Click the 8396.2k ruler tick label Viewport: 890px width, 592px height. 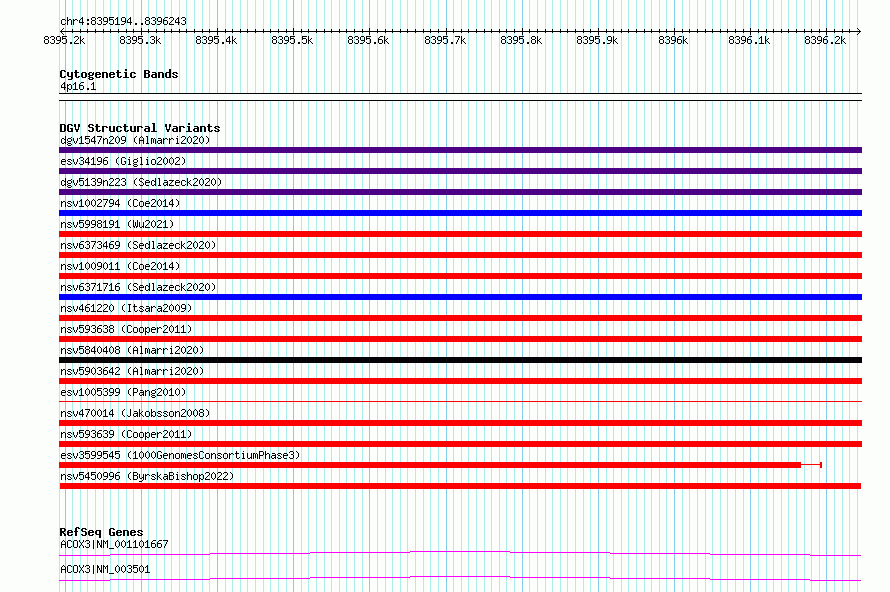click(825, 40)
